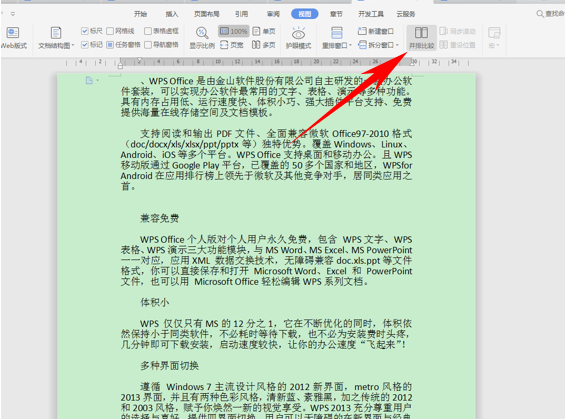Toggle the 导航窗格 navigation pane checkbox
Screen dimensions: 565x420
(148, 45)
